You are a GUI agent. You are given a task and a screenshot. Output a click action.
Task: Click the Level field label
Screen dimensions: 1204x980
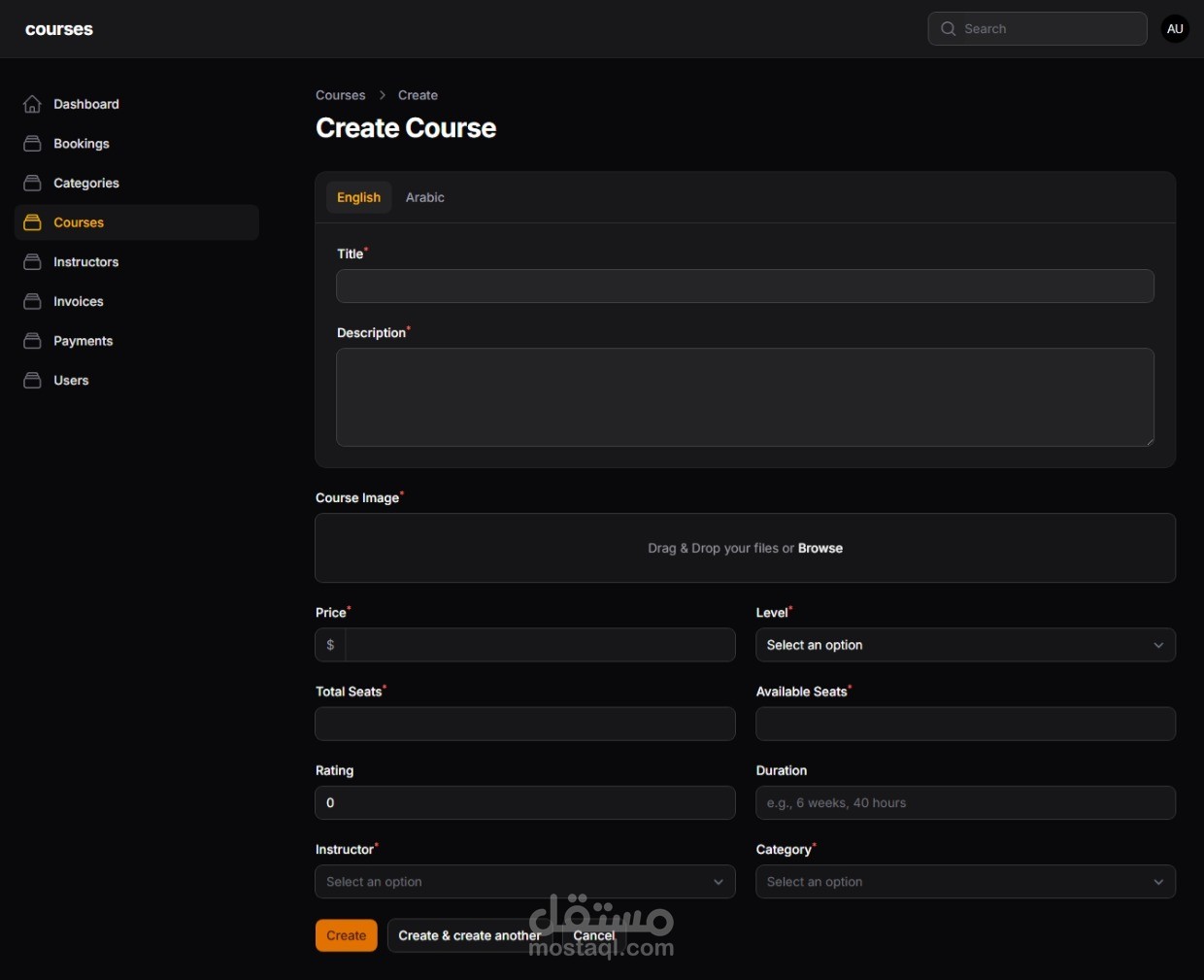coord(773,613)
